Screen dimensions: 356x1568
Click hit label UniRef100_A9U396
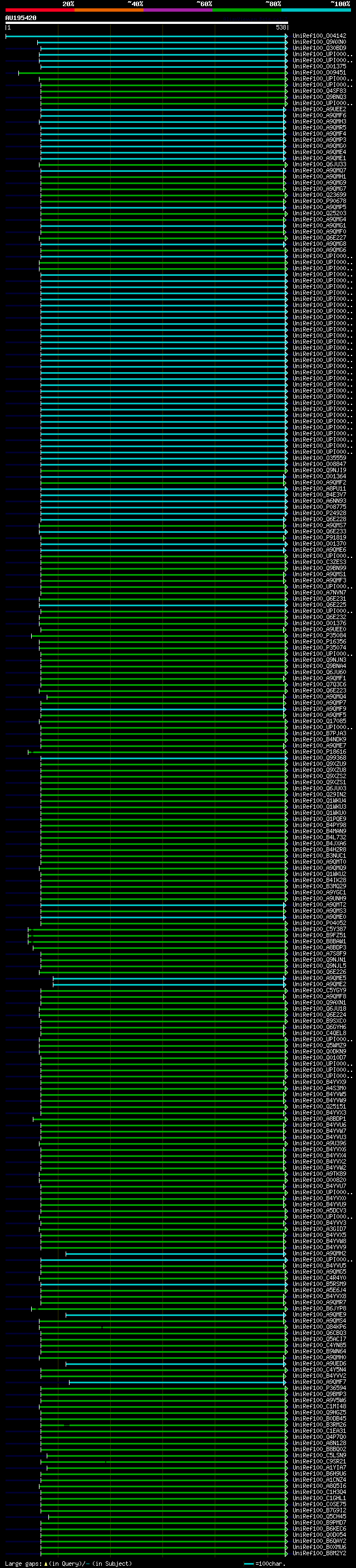coord(319,1144)
